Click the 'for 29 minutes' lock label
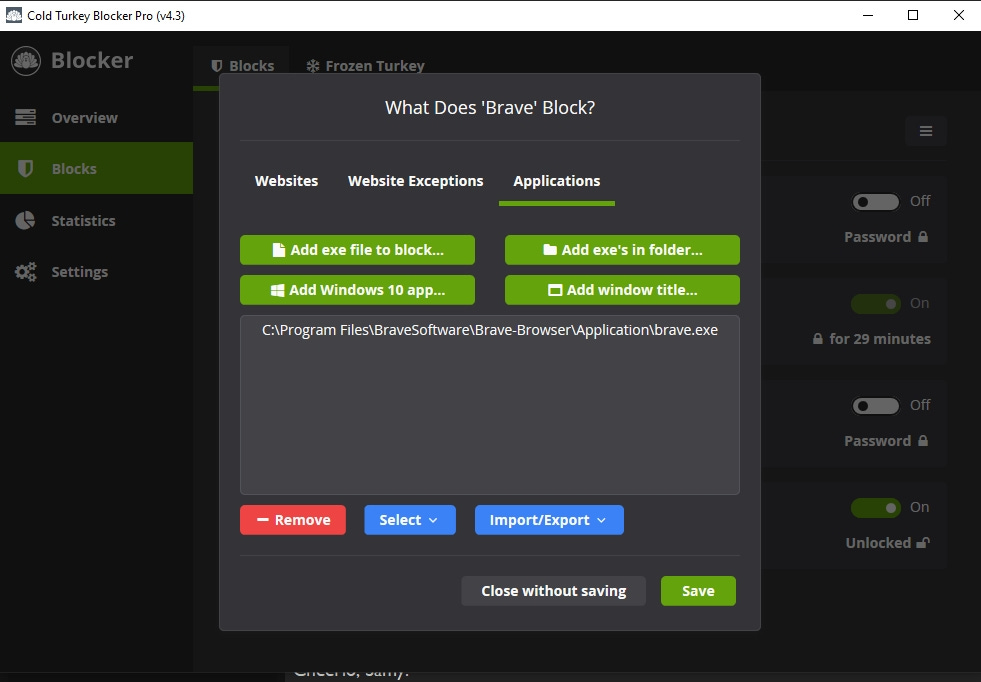The image size is (981, 682). tap(871, 339)
